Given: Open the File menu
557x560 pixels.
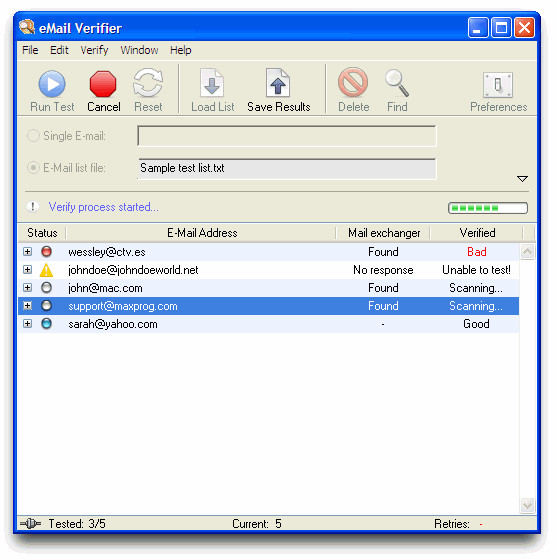Looking at the screenshot, I should tap(30, 50).
